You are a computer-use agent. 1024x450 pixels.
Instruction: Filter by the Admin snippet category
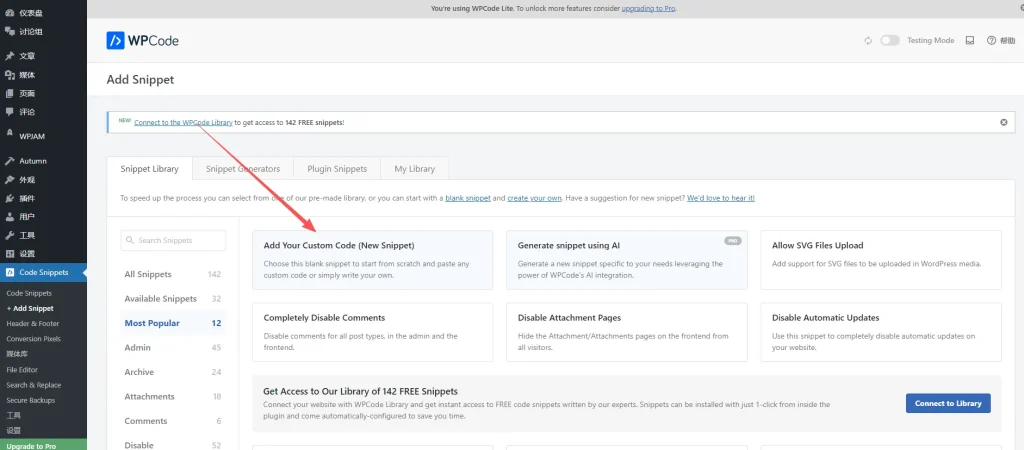tap(138, 348)
